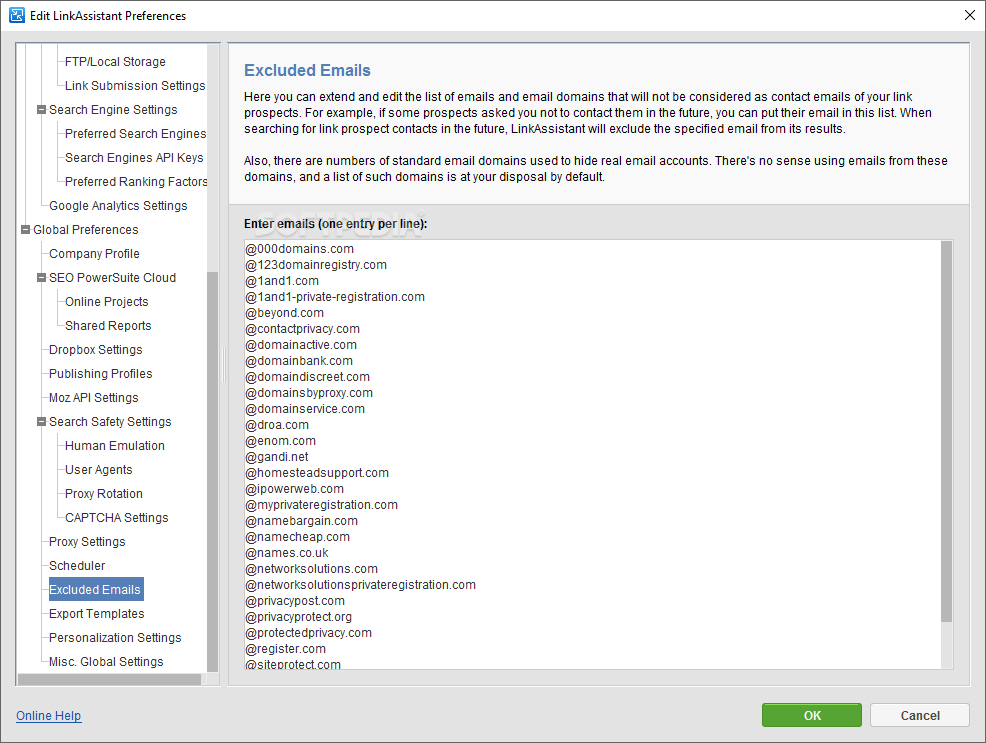Open the Online Help link
The image size is (986, 743).
pyautogui.click(x=48, y=715)
